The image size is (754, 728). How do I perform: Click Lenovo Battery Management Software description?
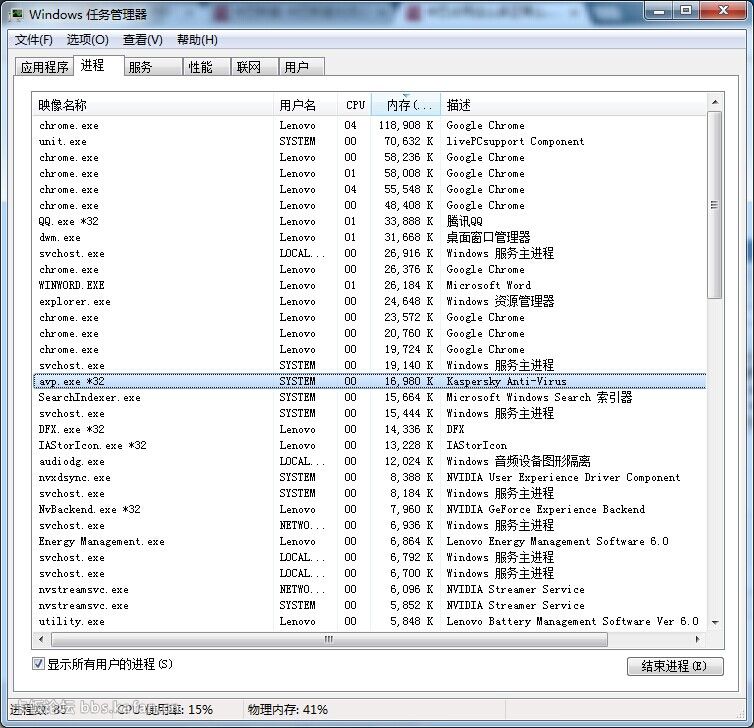[572, 621]
